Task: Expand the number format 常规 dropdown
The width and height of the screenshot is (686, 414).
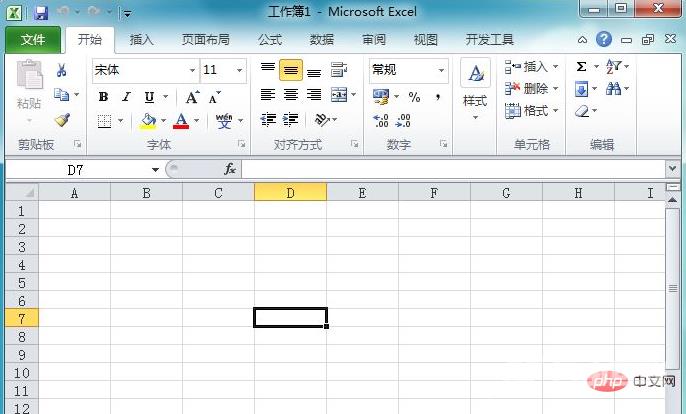Action: 441,70
